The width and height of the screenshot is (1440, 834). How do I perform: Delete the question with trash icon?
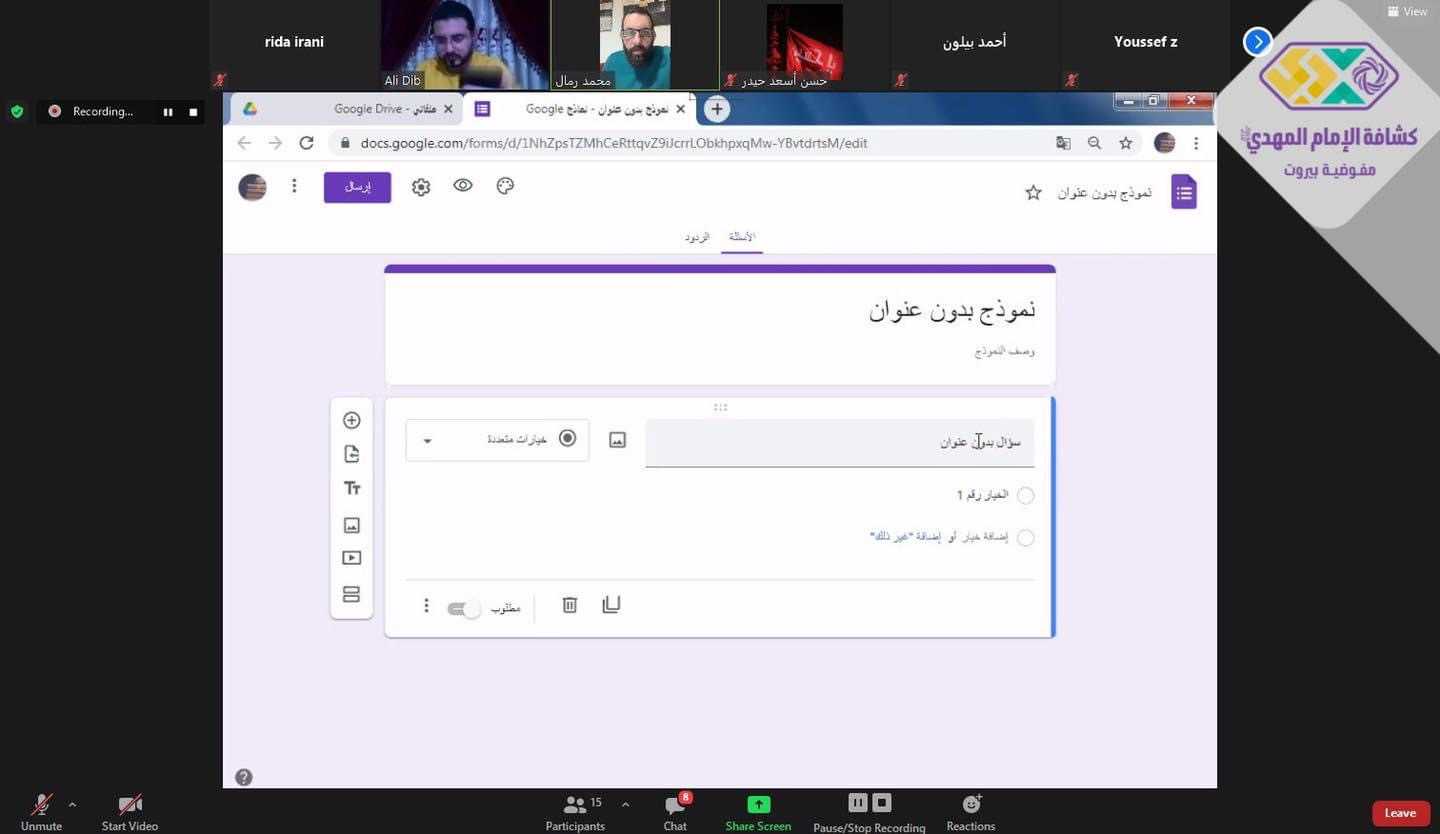(569, 605)
